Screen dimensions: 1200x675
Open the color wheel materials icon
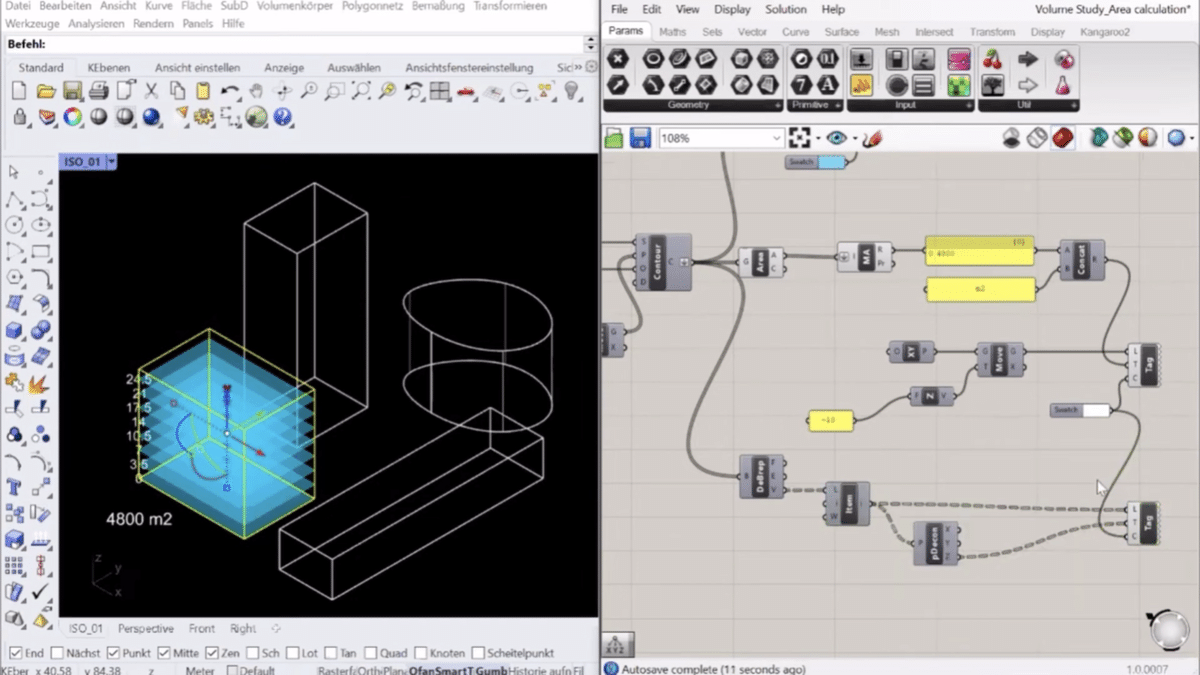(72, 117)
